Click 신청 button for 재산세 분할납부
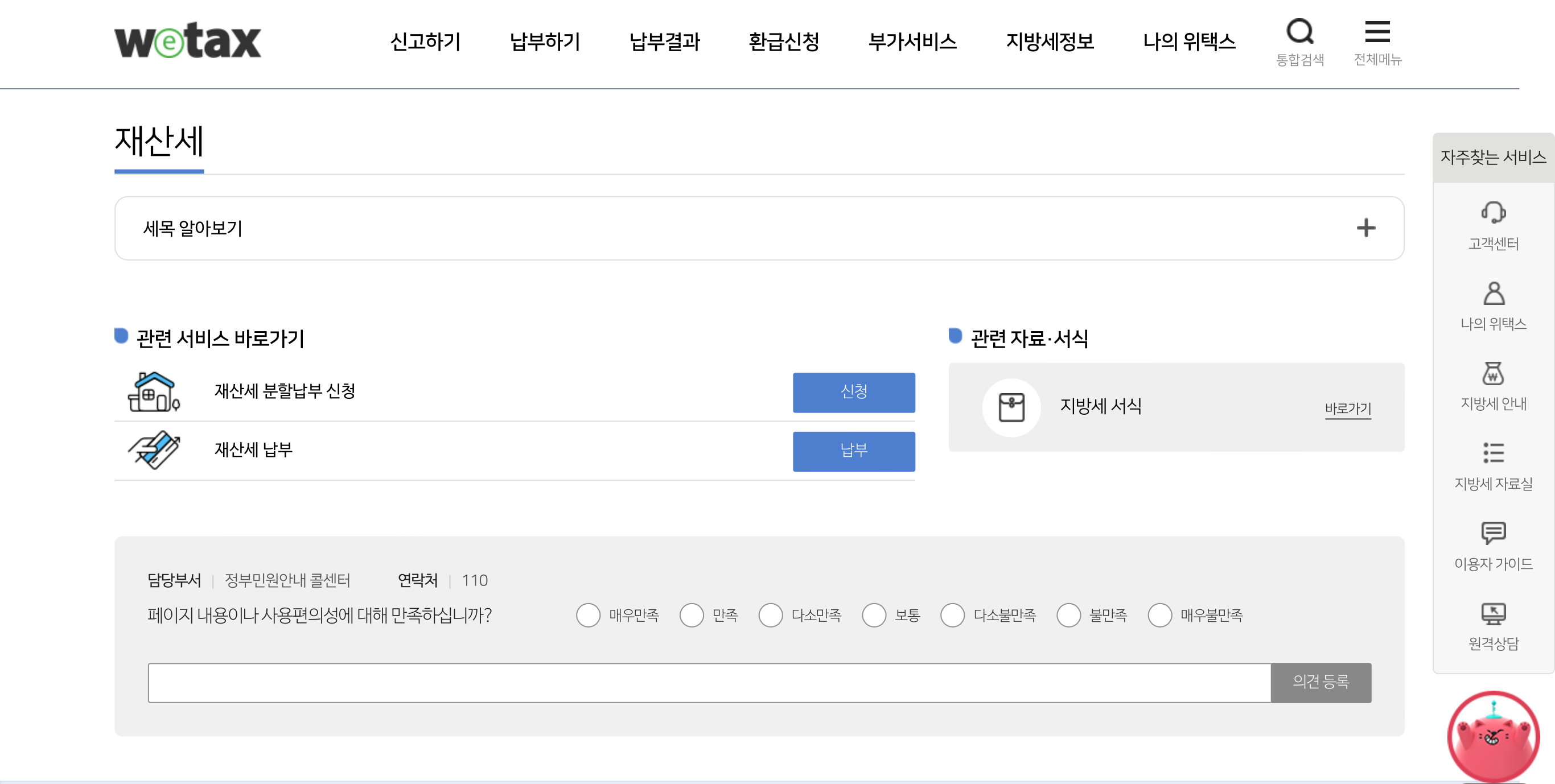Image resolution: width=1555 pixels, height=784 pixels. tap(854, 393)
